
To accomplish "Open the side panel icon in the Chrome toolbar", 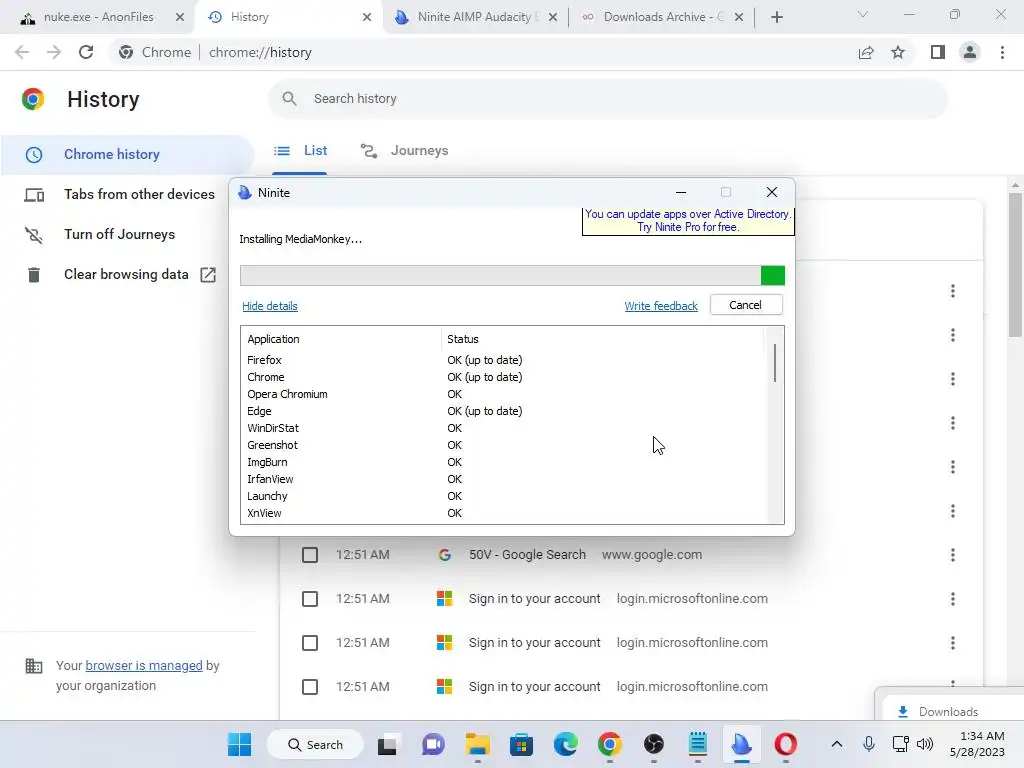I will [x=938, y=52].
